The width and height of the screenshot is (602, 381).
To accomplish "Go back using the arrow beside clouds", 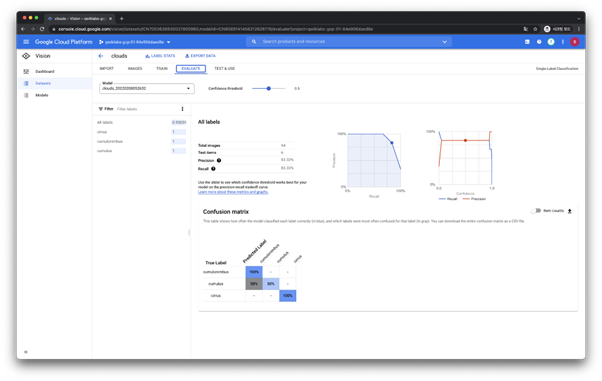I will coord(101,56).
